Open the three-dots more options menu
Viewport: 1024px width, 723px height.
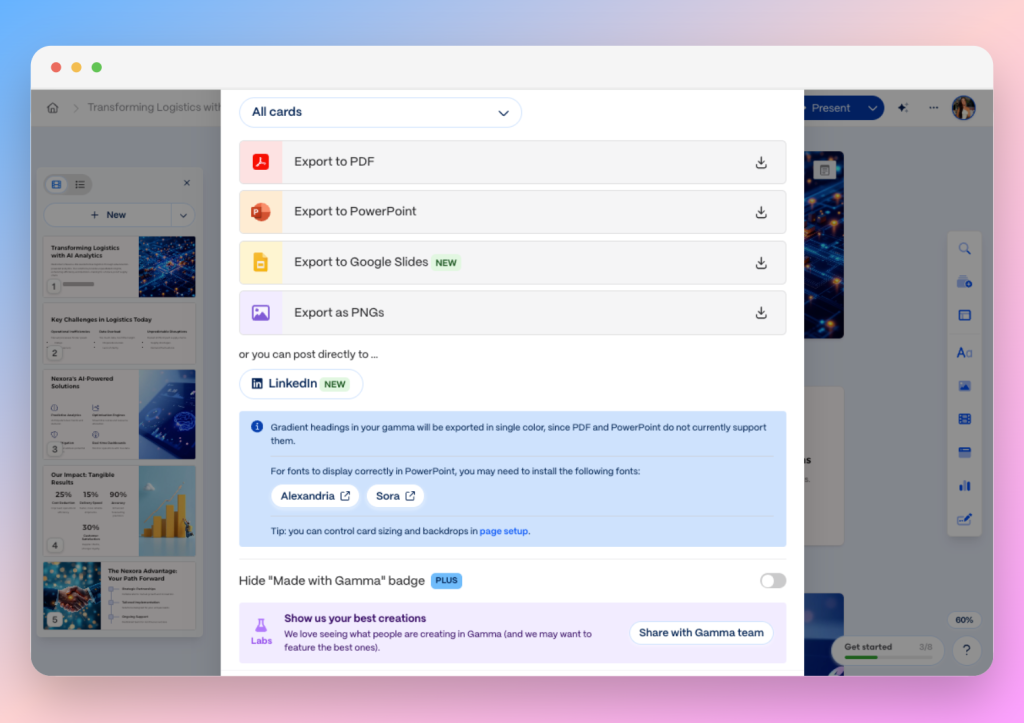pyautogui.click(x=933, y=108)
